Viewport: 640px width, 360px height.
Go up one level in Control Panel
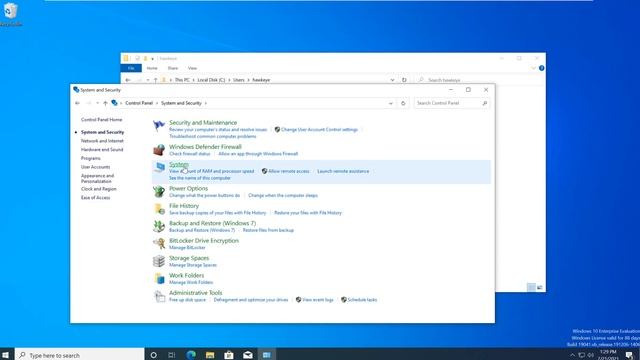click(x=105, y=103)
